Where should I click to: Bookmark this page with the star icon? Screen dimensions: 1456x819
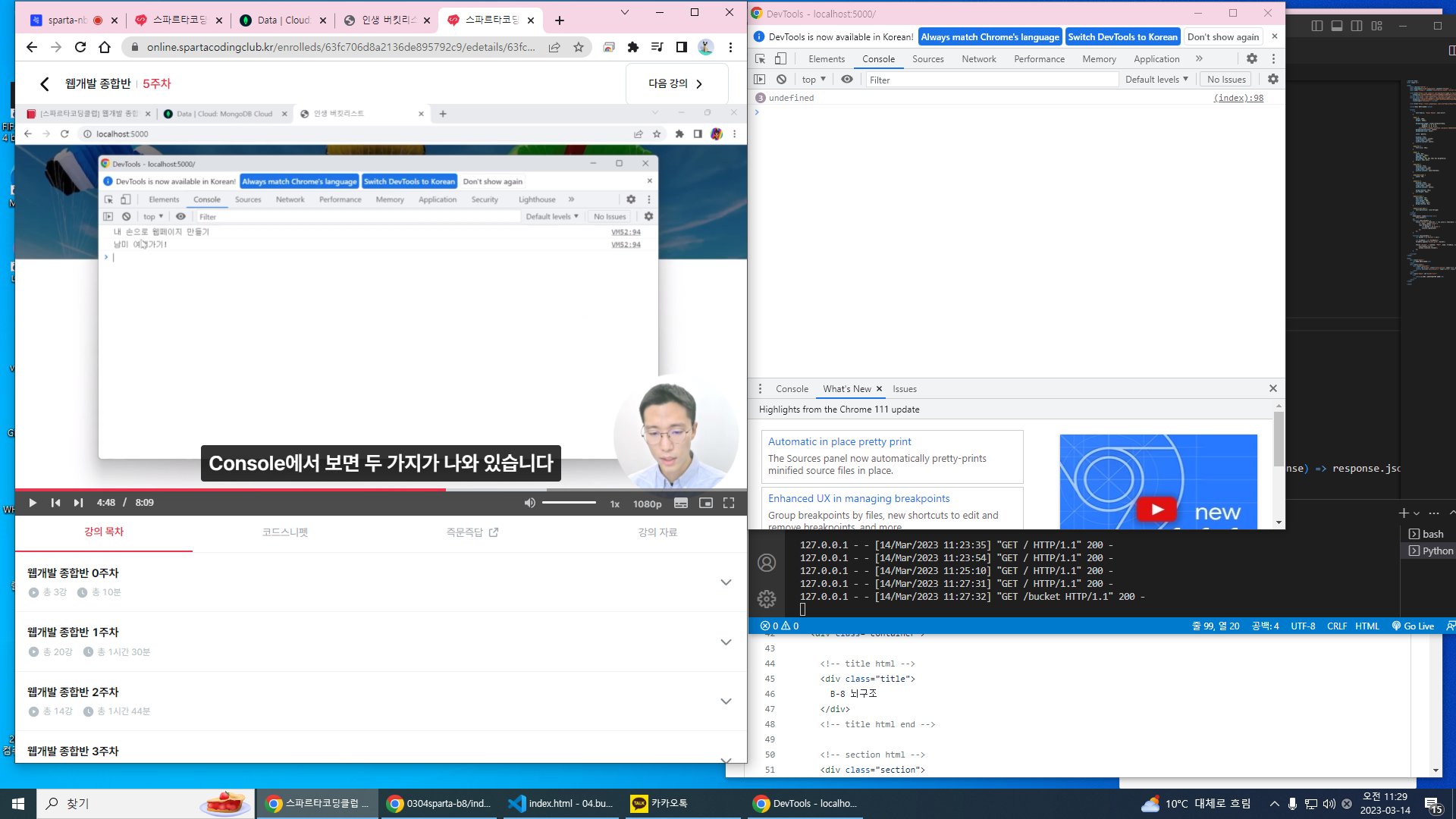(x=579, y=47)
